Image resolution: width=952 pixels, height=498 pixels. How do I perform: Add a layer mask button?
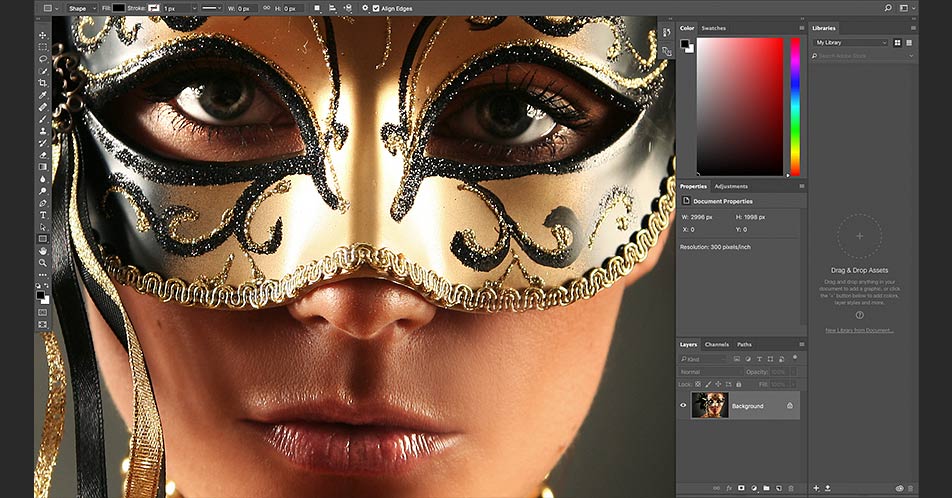click(x=741, y=488)
